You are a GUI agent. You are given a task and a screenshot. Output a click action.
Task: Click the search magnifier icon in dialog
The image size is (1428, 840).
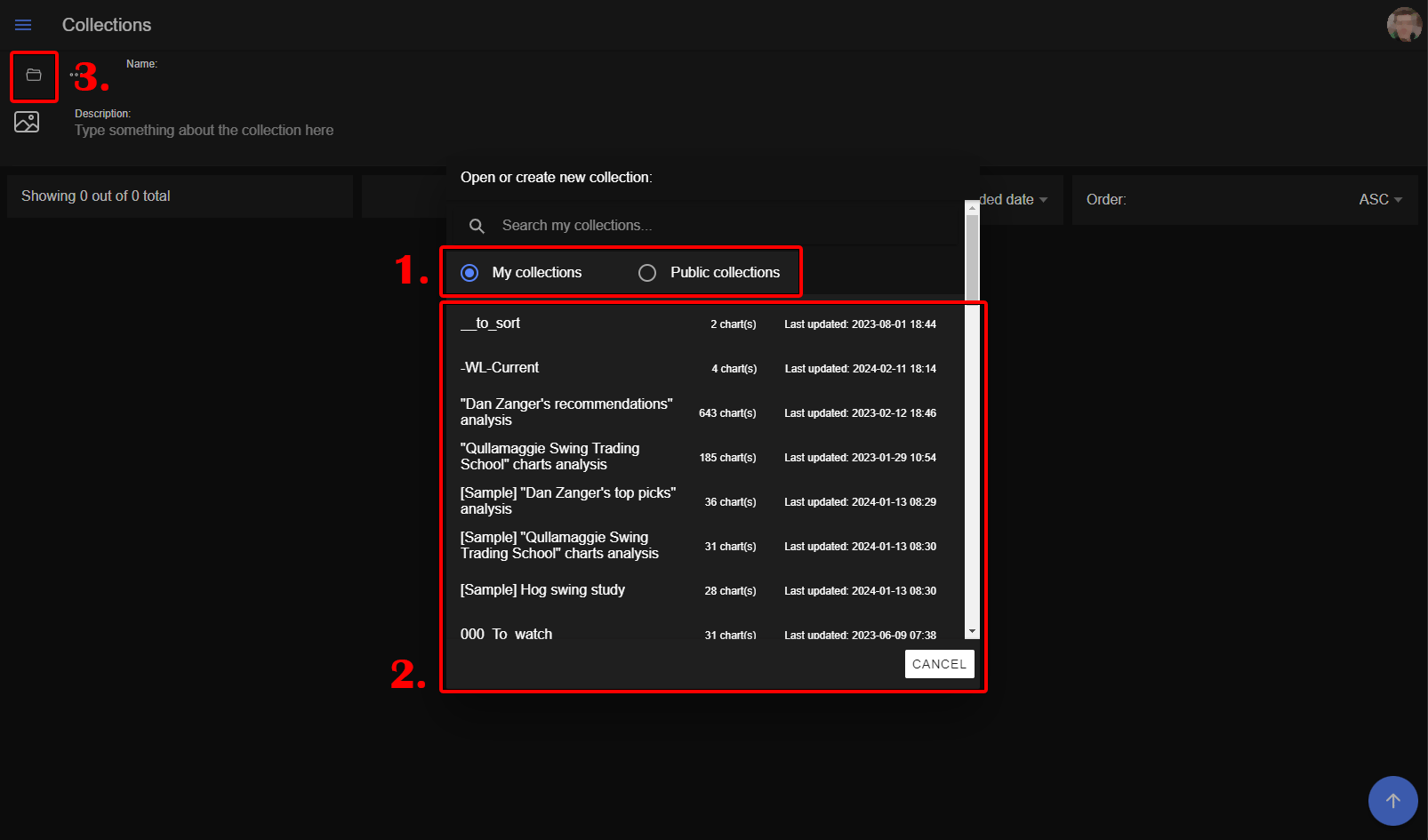pos(477,226)
